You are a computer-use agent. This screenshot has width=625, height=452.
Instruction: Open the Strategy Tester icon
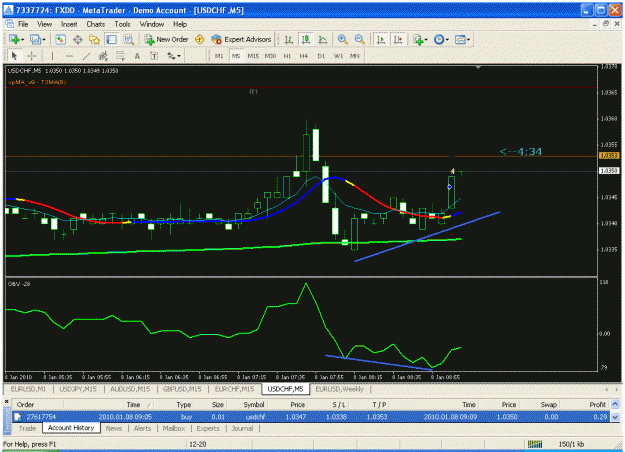128,39
